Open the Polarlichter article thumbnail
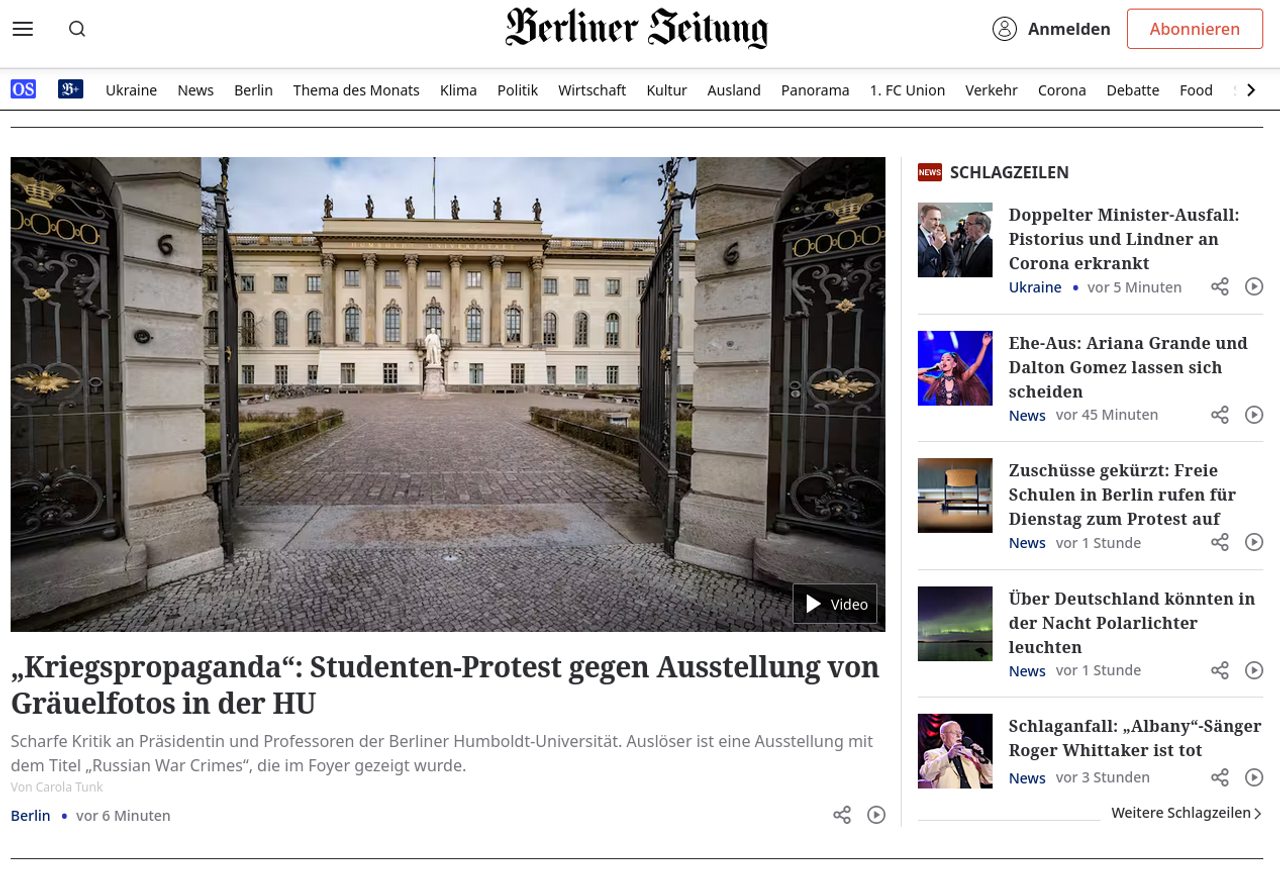The width and height of the screenshot is (1280, 869). pos(955,624)
